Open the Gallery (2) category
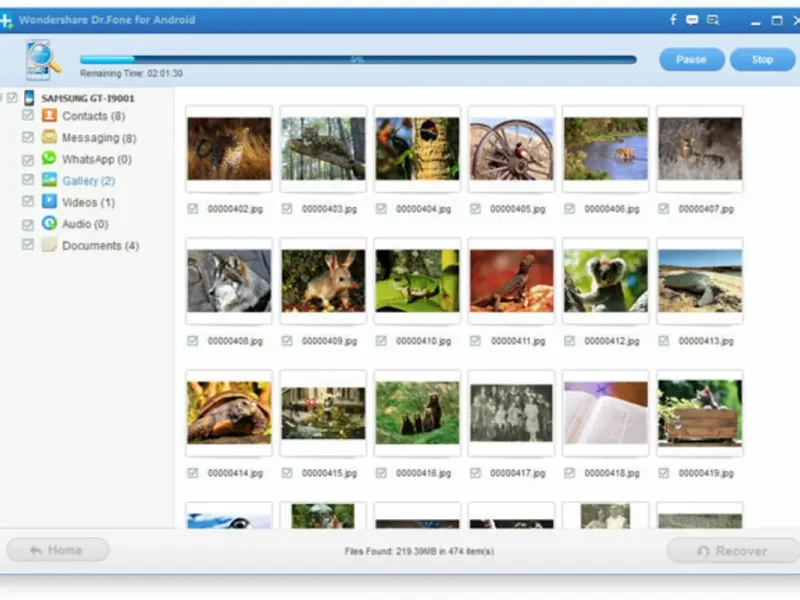The image size is (800, 600). [88, 181]
